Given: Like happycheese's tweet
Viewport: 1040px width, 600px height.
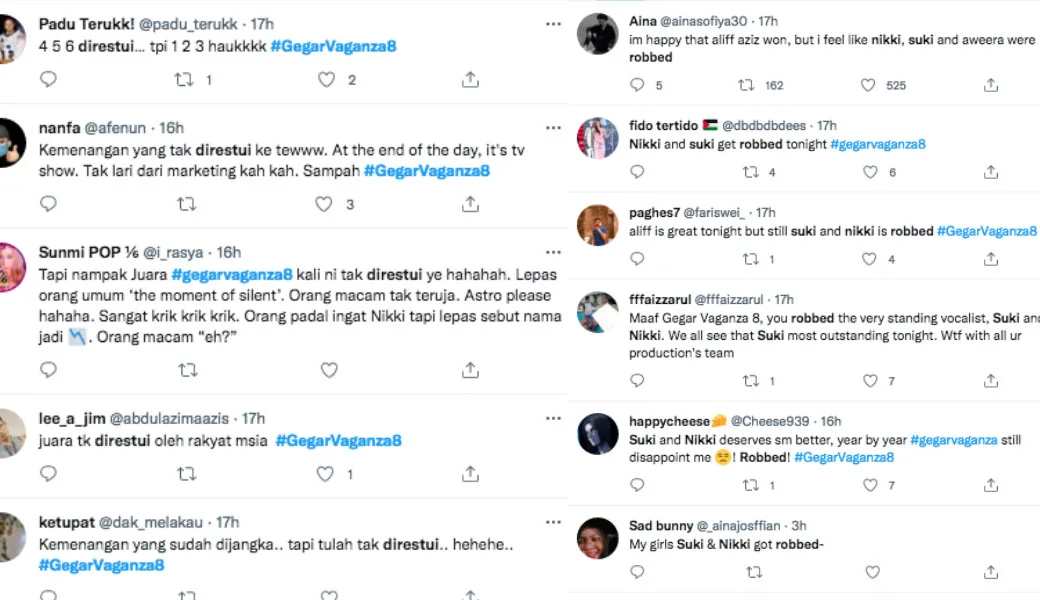Looking at the screenshot, I should [x=870, y=485].
